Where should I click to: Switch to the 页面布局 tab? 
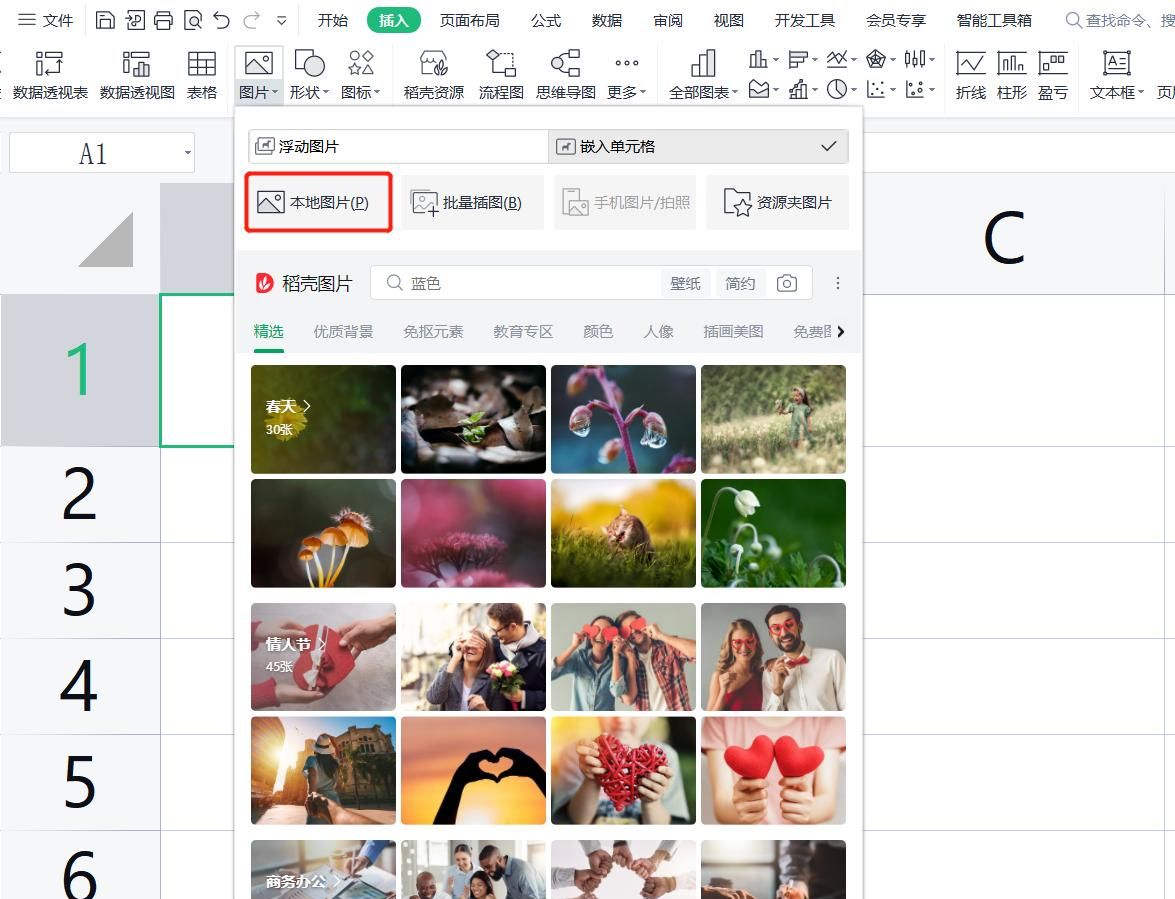(470, 20)
